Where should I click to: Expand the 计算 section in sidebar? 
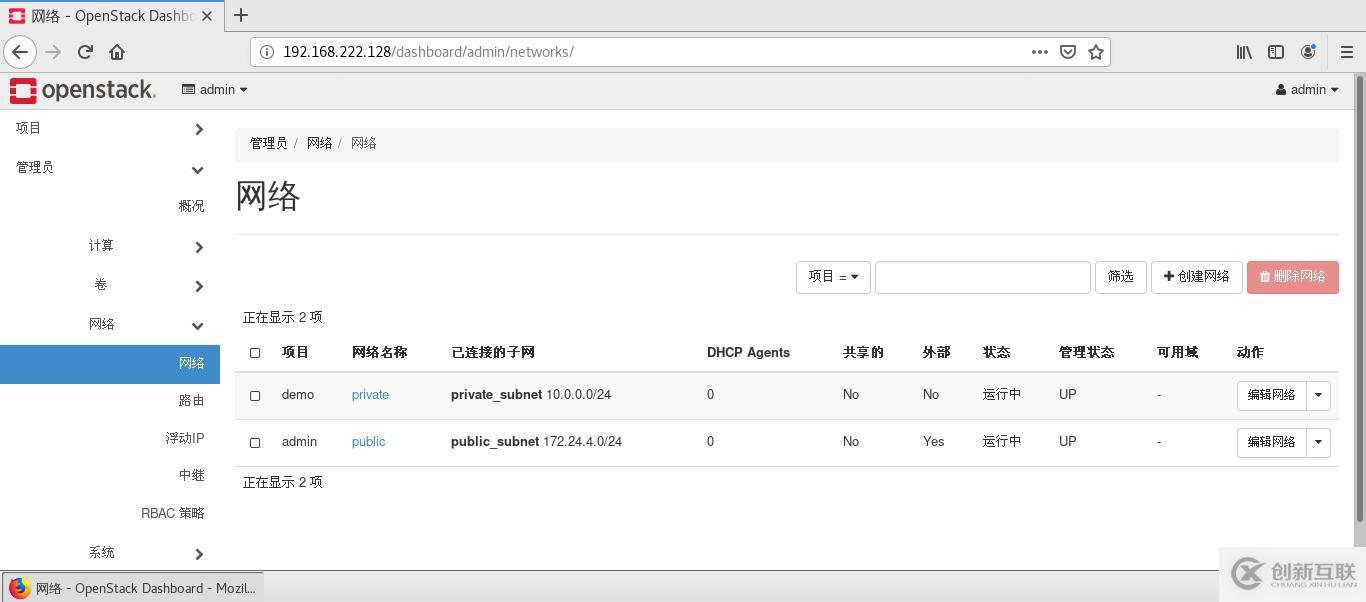click(101, 245)
